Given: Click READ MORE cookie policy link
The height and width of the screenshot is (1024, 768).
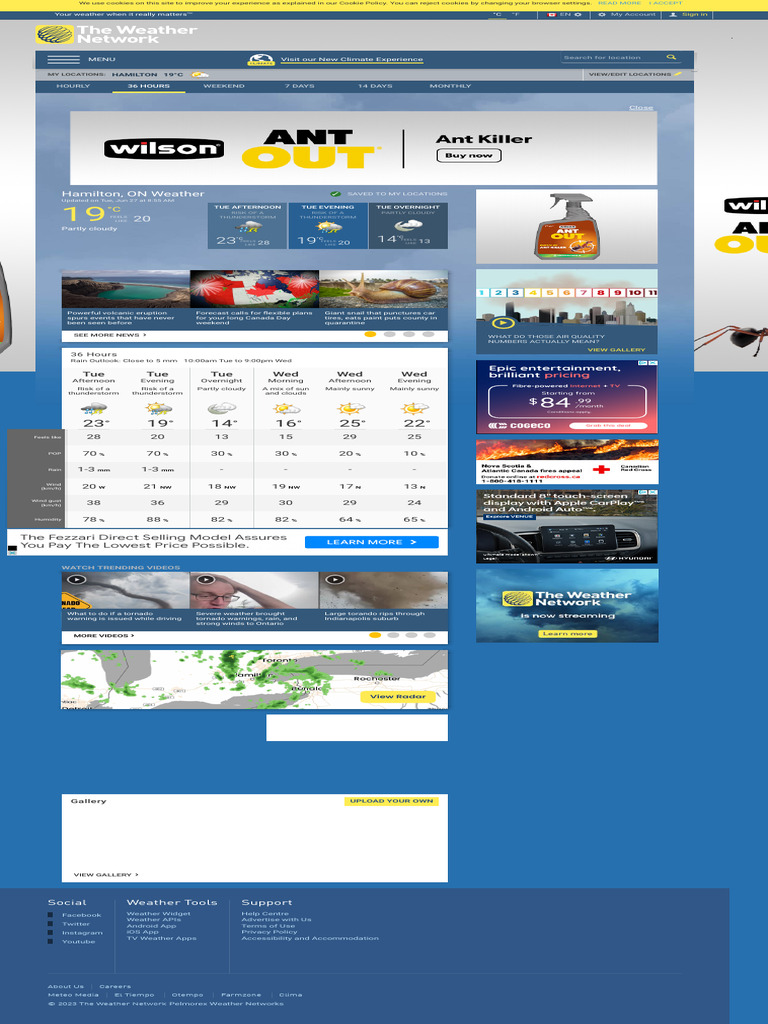Looking at the screenshot, I should pos(620,3).
